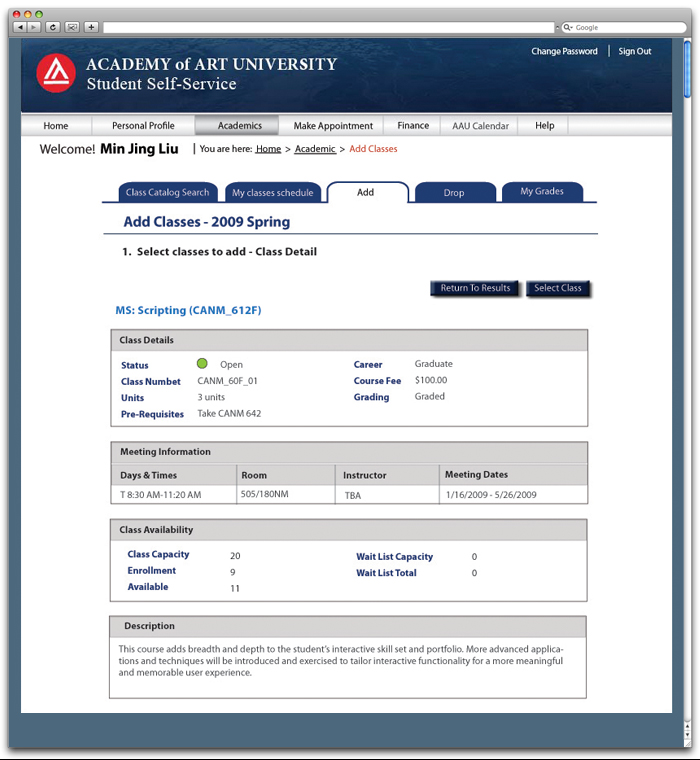Click the Available seats value 11
This screenshot has height=760, width=700.
235,588
